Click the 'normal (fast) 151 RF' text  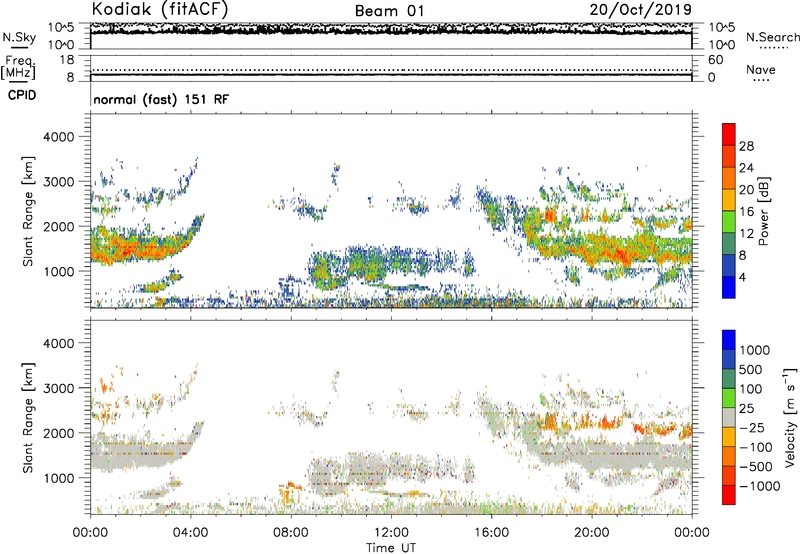click(x=161, y=99)
